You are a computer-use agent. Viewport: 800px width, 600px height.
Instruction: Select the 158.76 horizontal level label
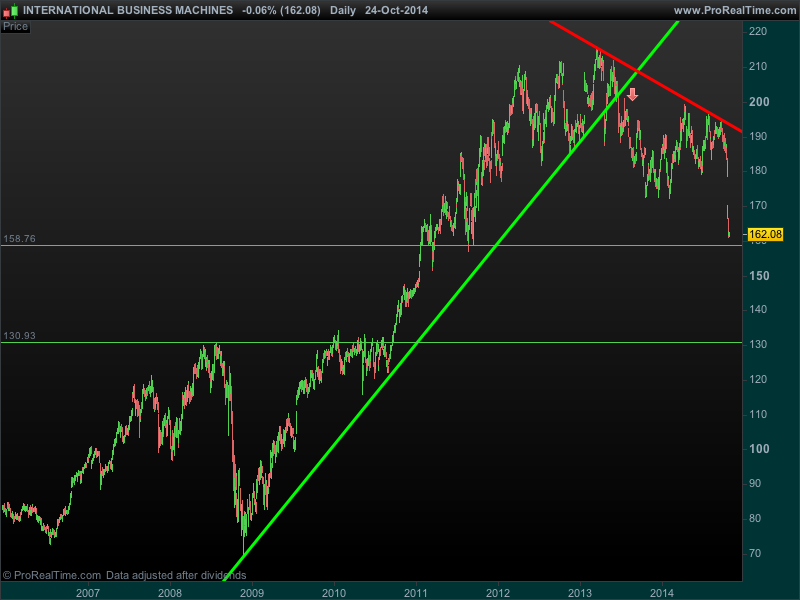point(19,239)
